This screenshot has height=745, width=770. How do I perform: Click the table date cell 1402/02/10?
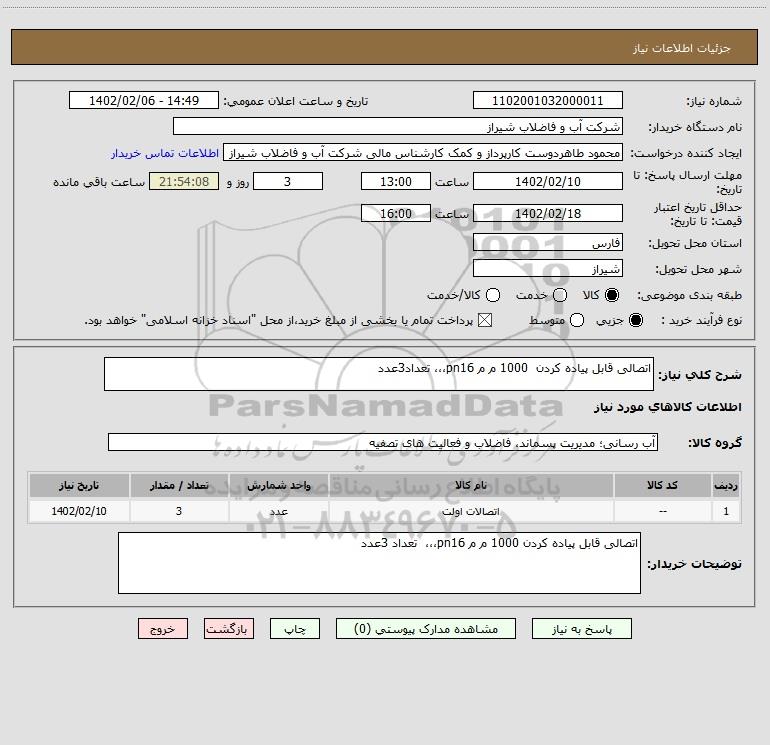tap(79, 511)
